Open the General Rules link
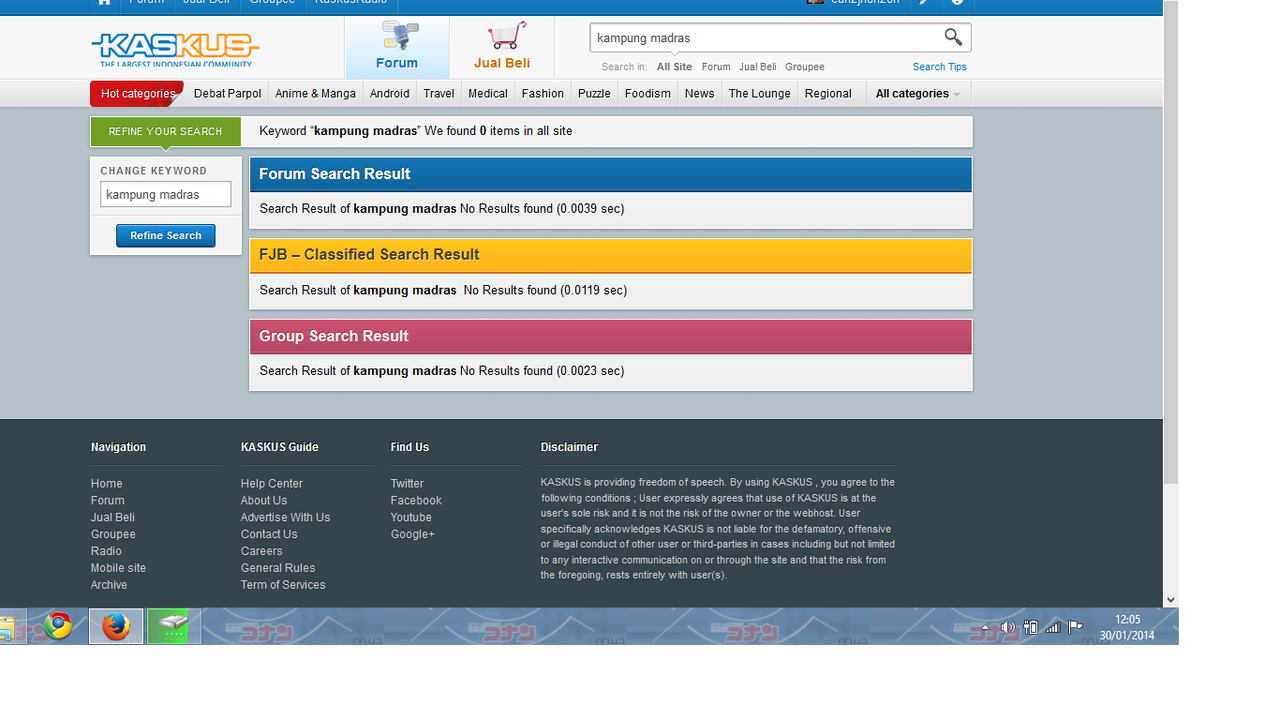 tap(278, 568)
